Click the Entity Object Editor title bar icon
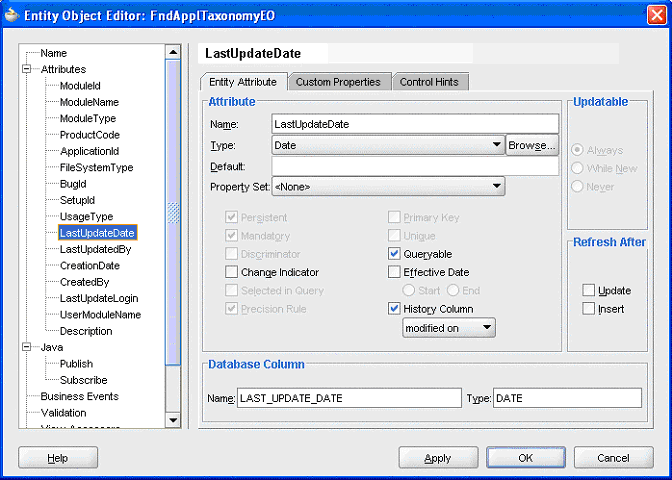This screenshot has width=672, height=480. 12,15
